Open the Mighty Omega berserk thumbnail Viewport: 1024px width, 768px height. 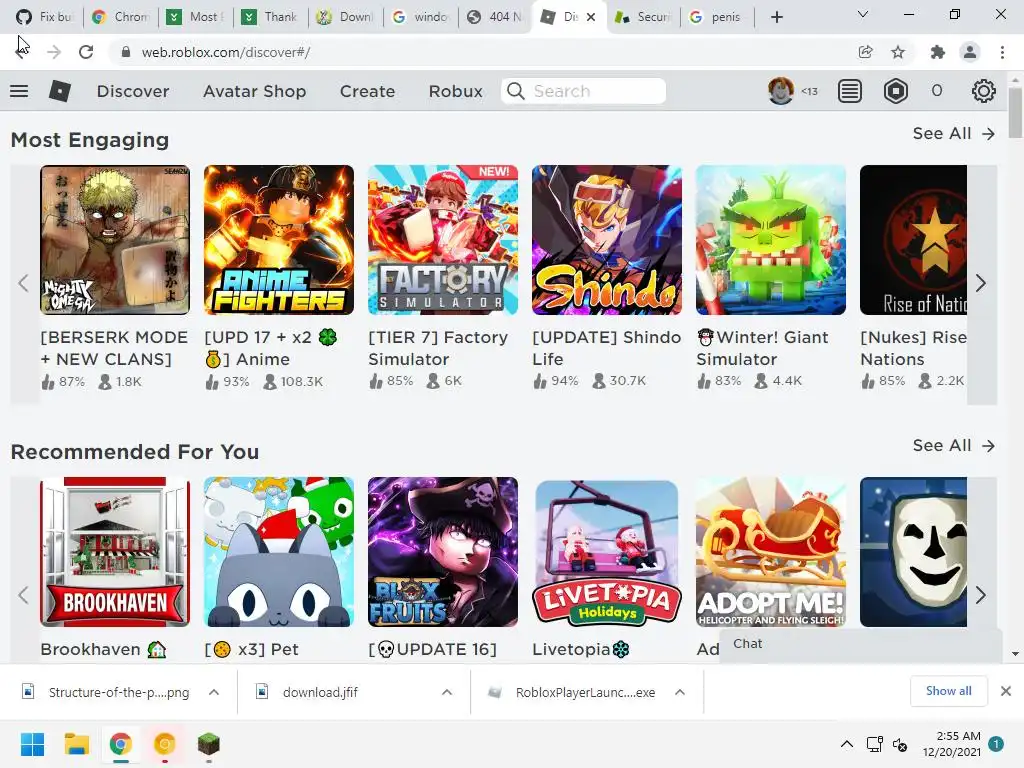coord(115,240)
